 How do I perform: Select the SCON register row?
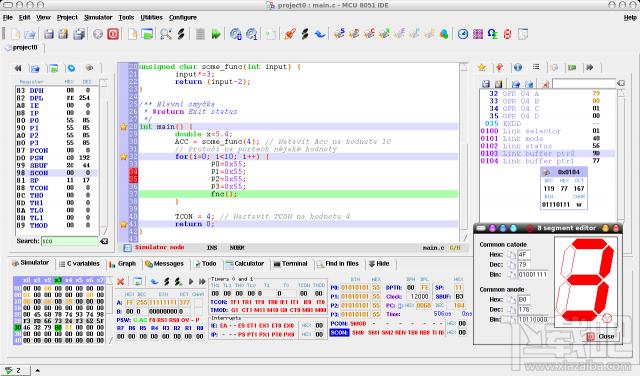(56, 173)
